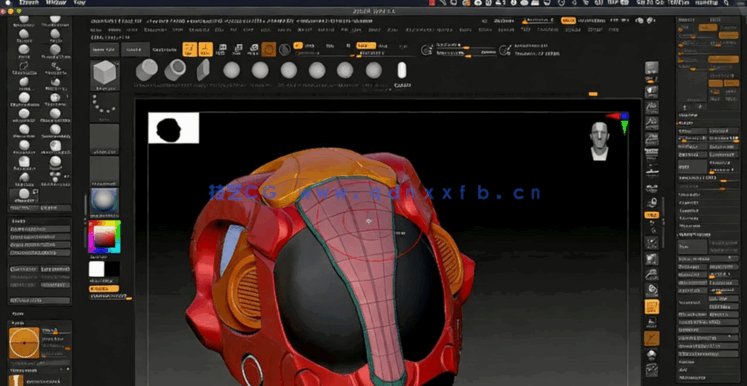Activate the Scale transform button
This screenshot has height=386, width=747.
point(238,49)
